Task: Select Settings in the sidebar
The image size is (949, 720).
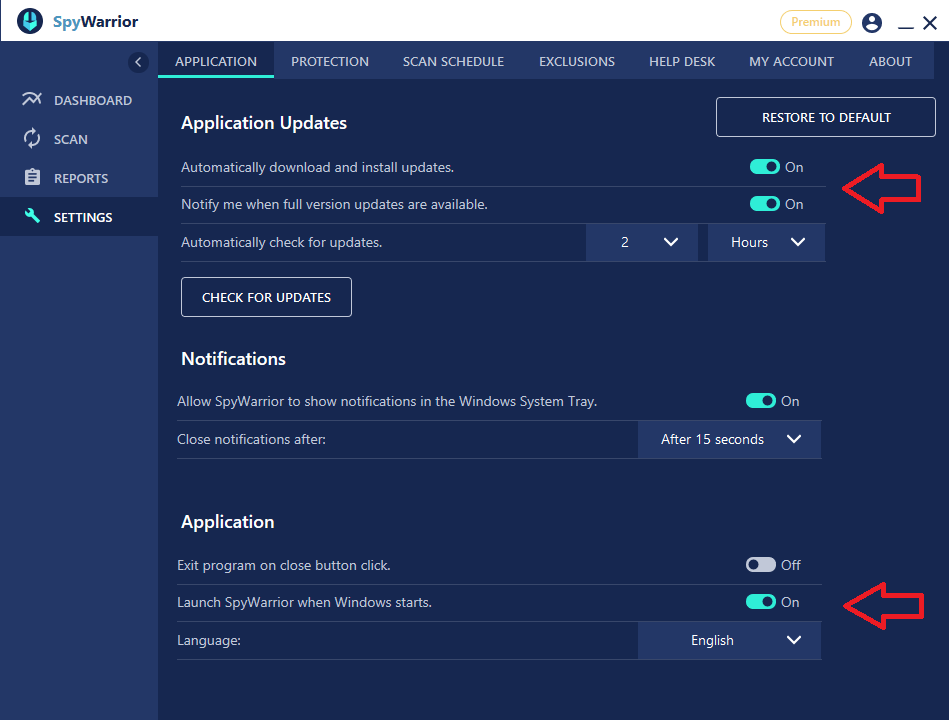Action: 79,217
